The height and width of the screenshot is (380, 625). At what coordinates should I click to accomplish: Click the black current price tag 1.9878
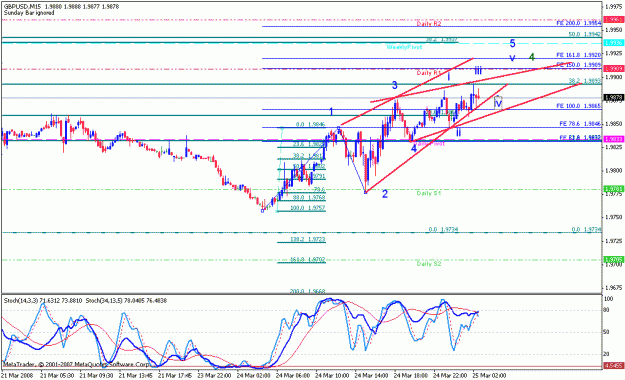point(613,97)
